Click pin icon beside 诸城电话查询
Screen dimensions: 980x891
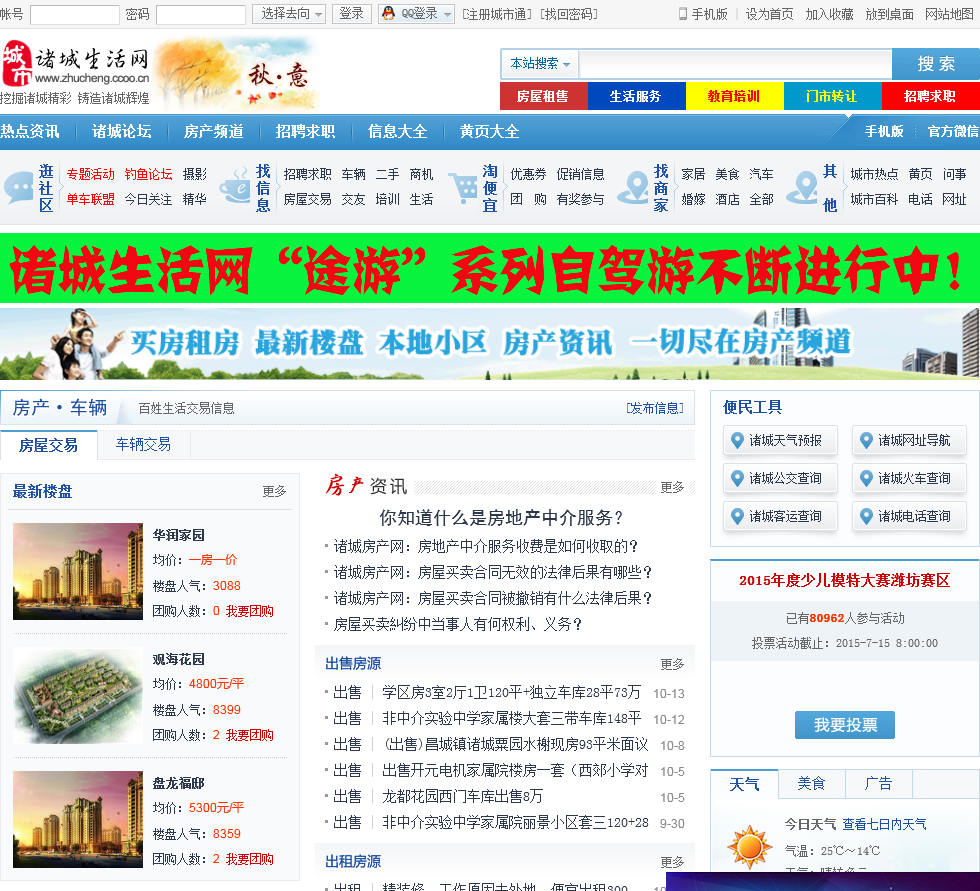(x=866, y=517)
